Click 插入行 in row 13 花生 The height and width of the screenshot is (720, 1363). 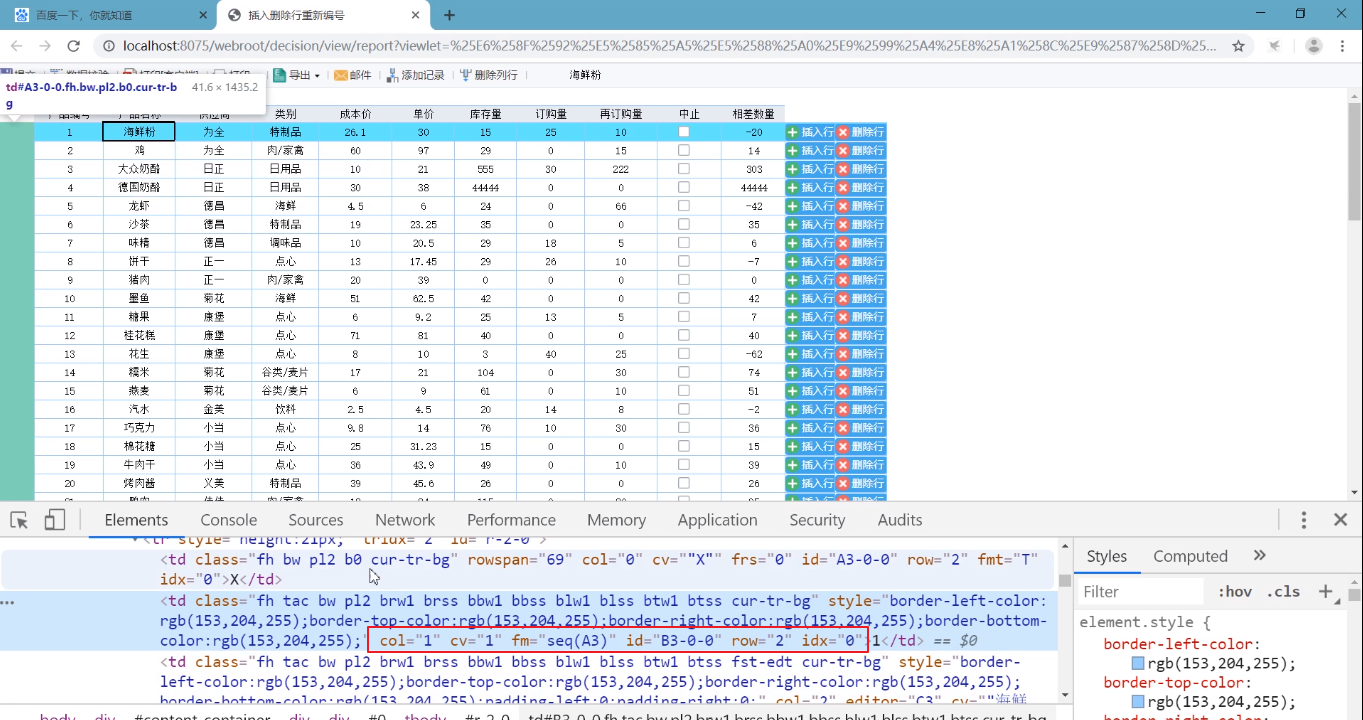click(x=810, y=354)
